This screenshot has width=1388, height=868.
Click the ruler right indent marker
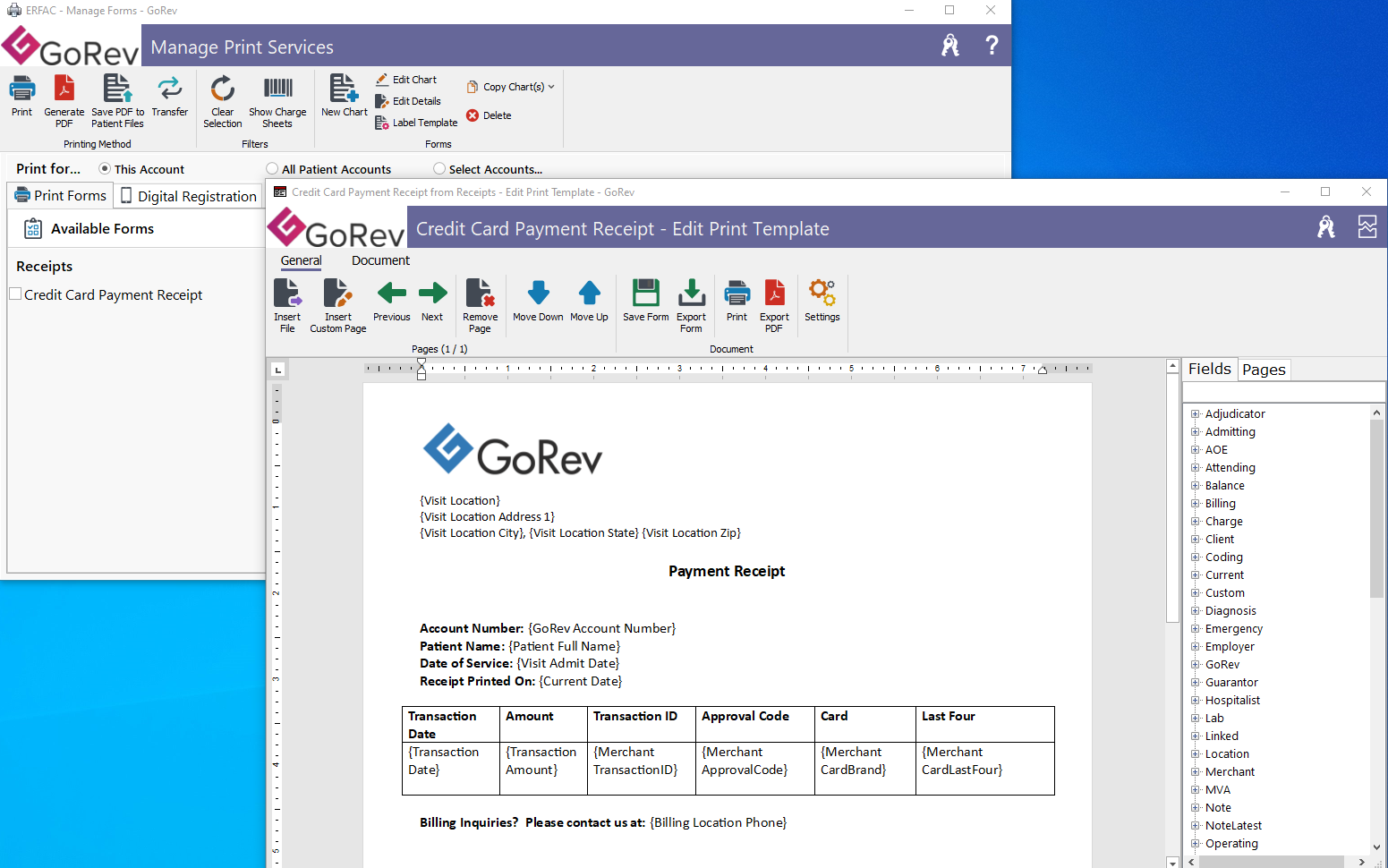pyautogui.click(x=1043, y=370)
